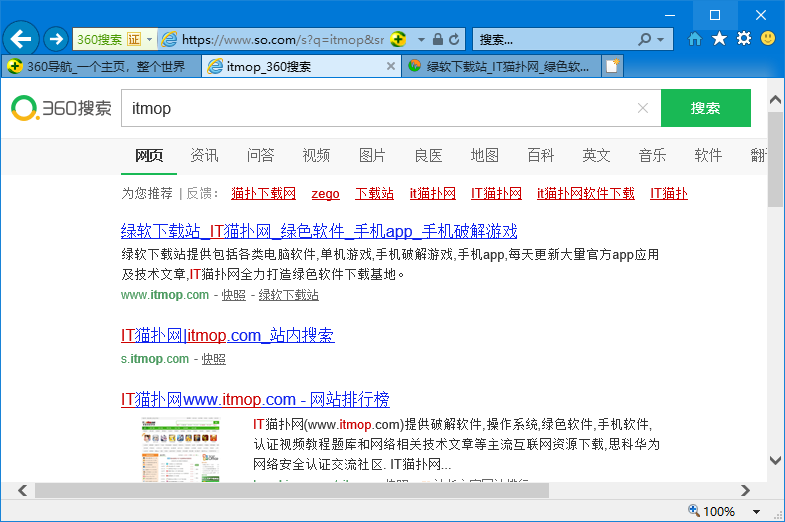Select the 英文 category tab

click(x=596, y=156)
